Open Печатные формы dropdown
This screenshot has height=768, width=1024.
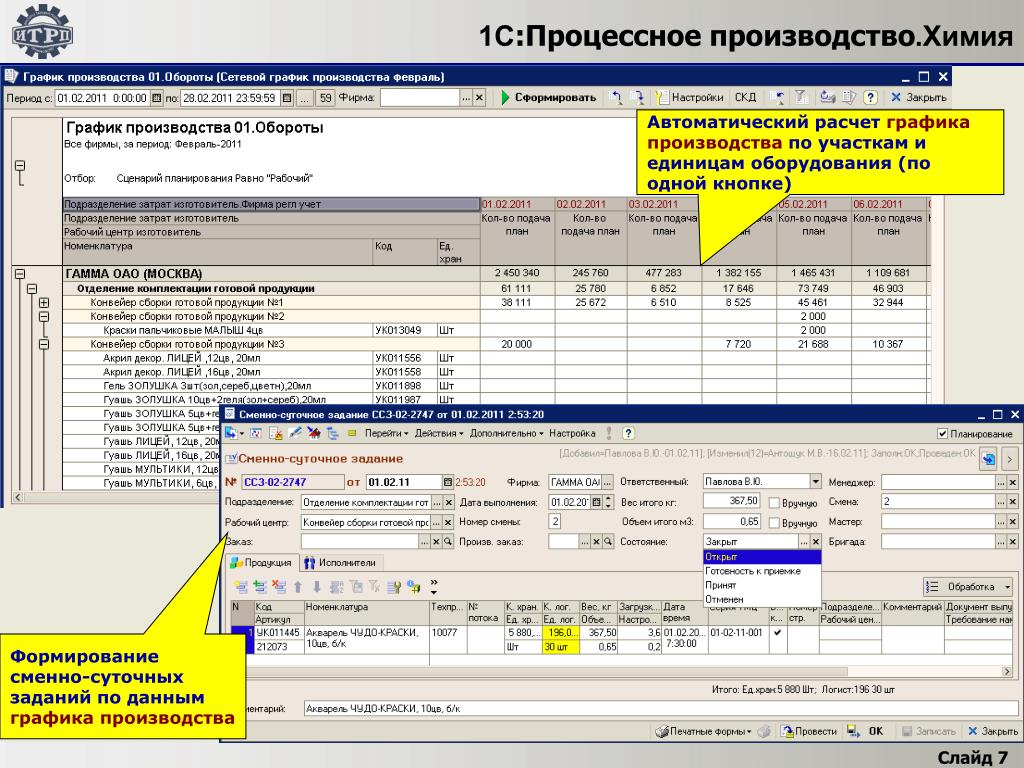pos(703,731)
